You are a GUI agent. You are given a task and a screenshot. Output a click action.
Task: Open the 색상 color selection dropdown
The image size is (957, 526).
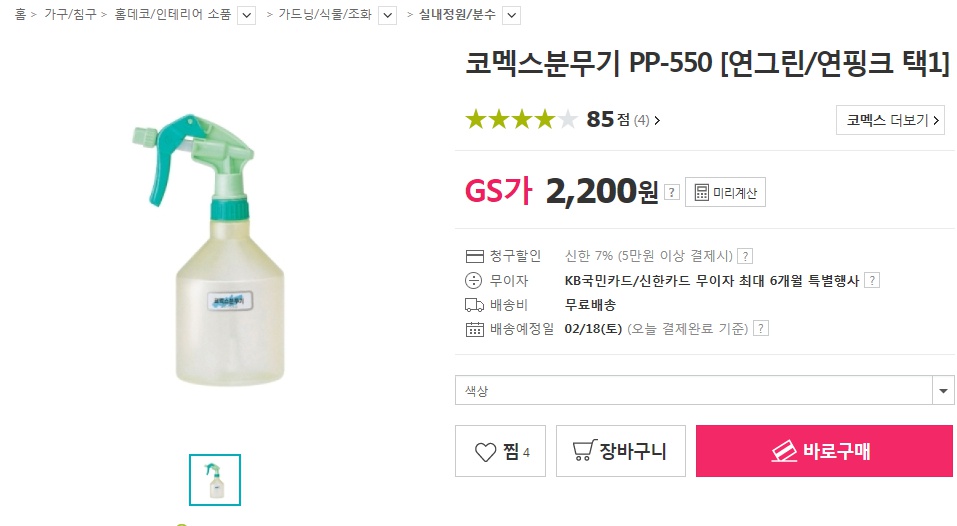705,390
